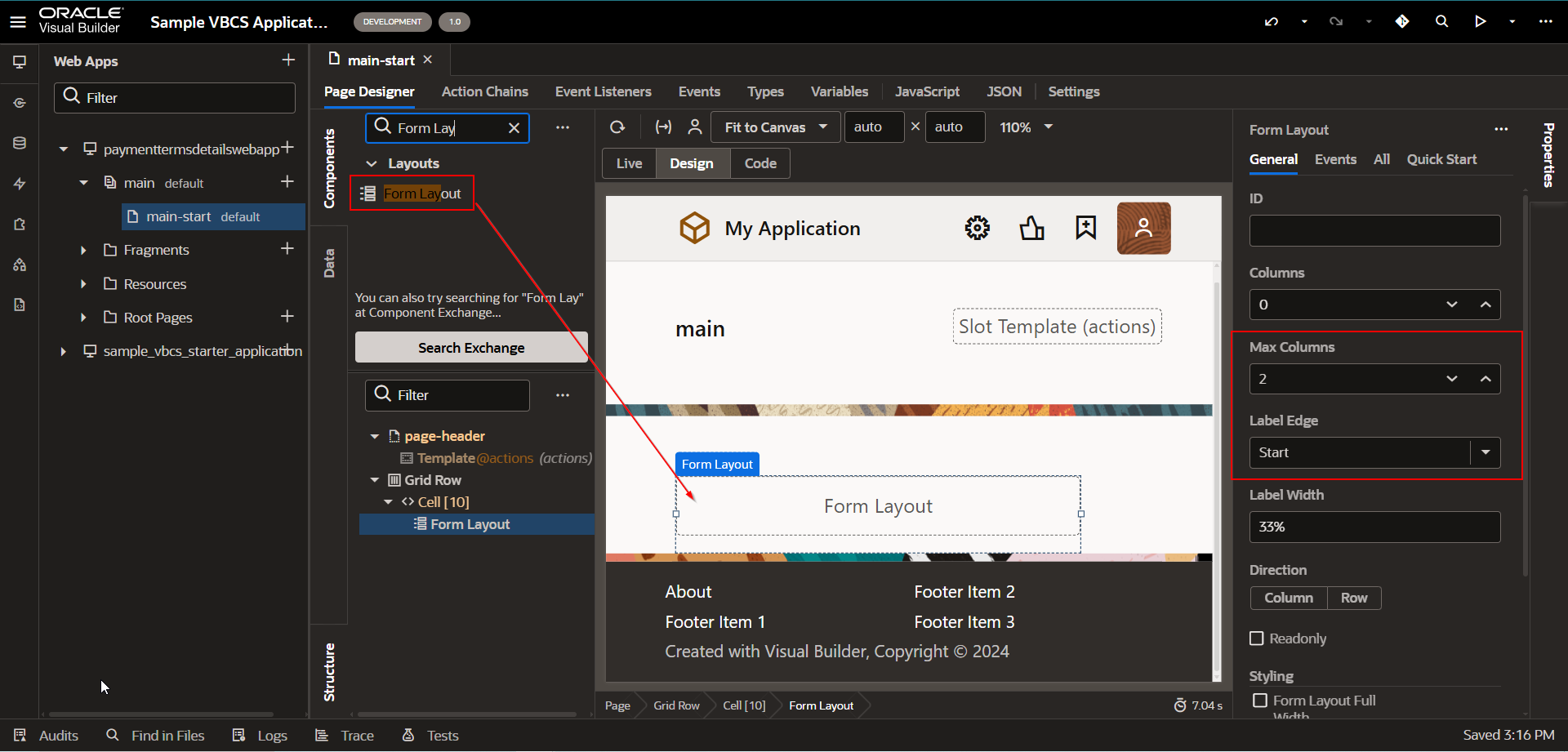Click the Label Width field
The height and width of the screenshot is (752, 1568).
[x=1374, y=527]
